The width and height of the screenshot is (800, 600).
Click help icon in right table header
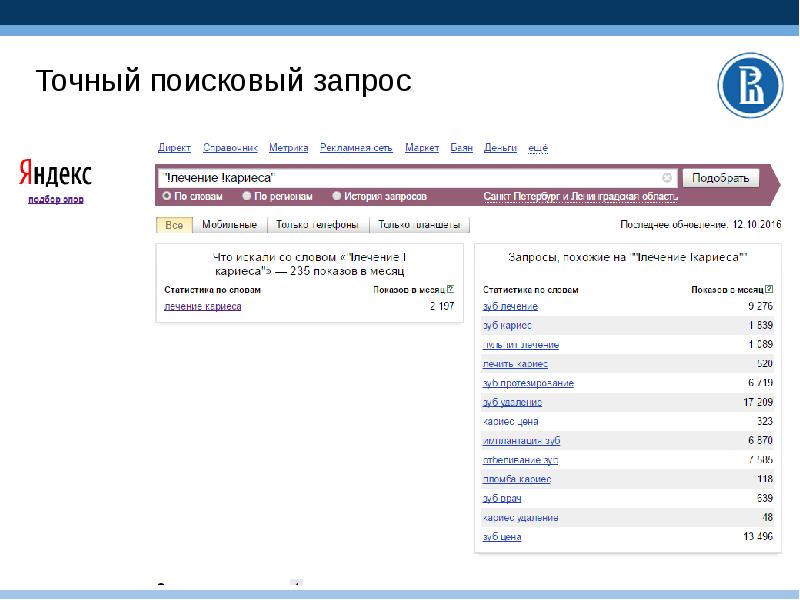(x=770, y=290)
